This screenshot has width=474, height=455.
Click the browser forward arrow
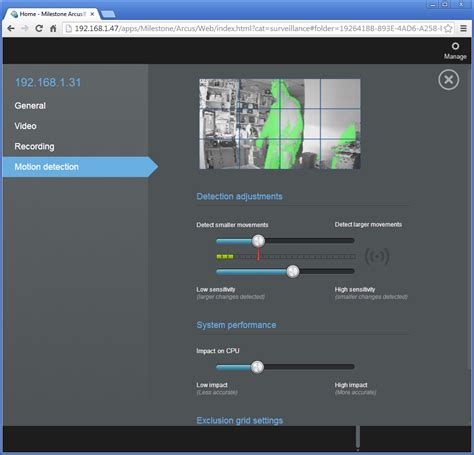pos(25,28)
